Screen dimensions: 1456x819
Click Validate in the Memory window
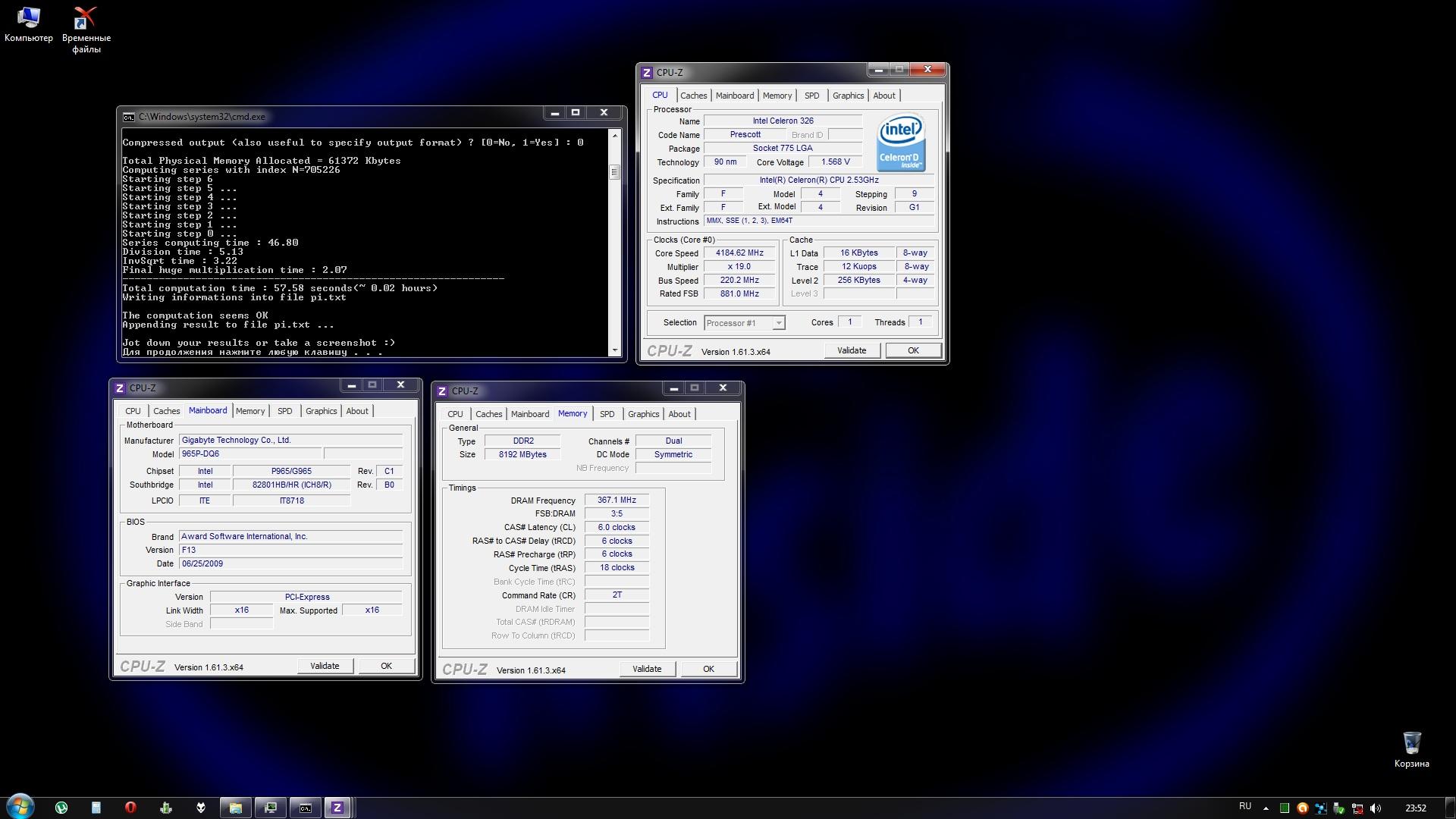click(x=647, y=669)
